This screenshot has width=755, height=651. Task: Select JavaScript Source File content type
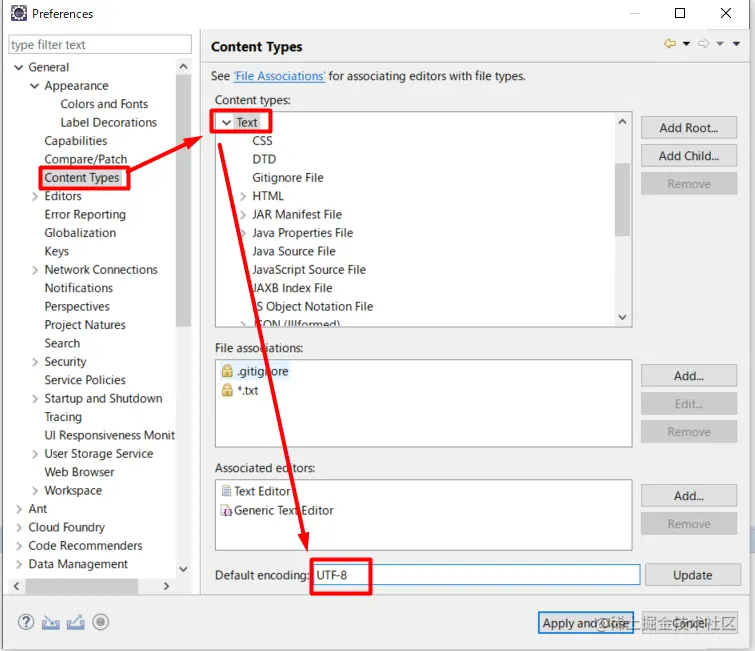[309, 270]
